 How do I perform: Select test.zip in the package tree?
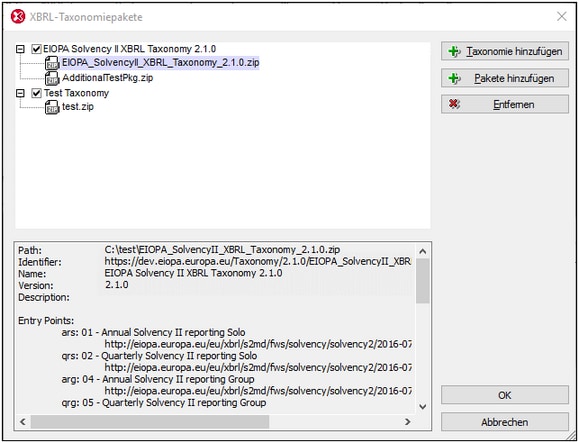point(78,107)
